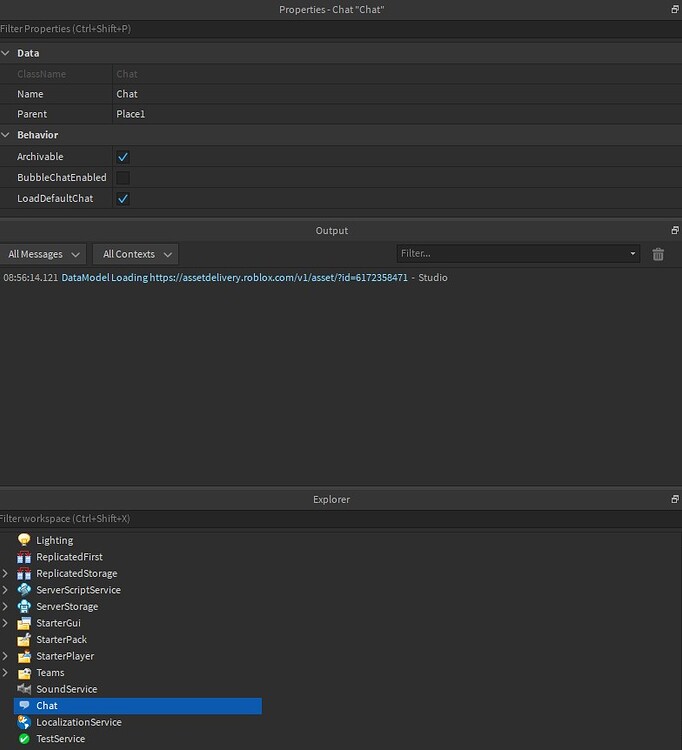Viewport: 682px width, 750px height.
Task: Select StarterGui in the Explorer
Action: 58,623
